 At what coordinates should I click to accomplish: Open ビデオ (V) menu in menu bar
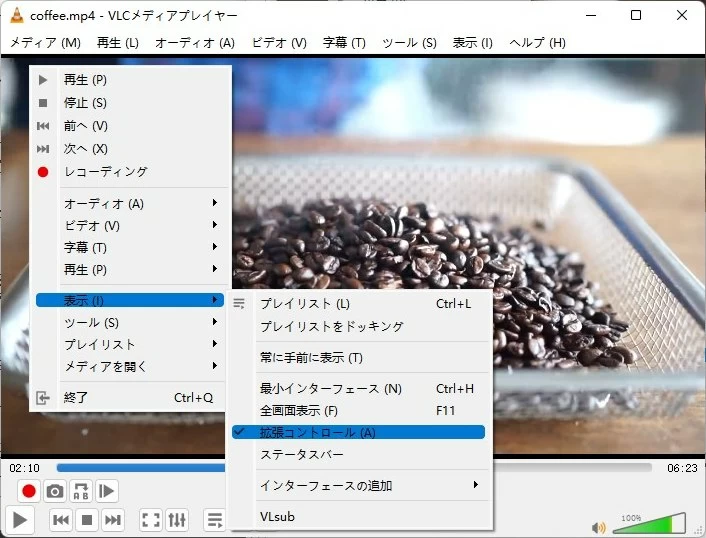279,43
